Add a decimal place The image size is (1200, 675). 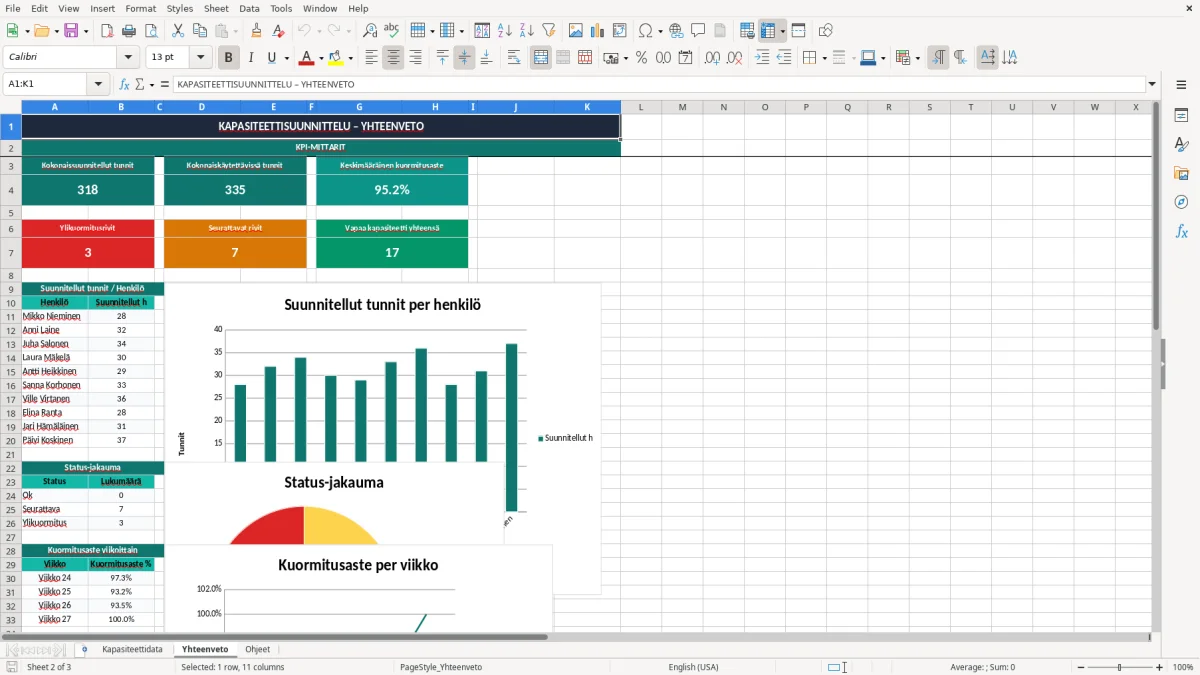point(712,58)
